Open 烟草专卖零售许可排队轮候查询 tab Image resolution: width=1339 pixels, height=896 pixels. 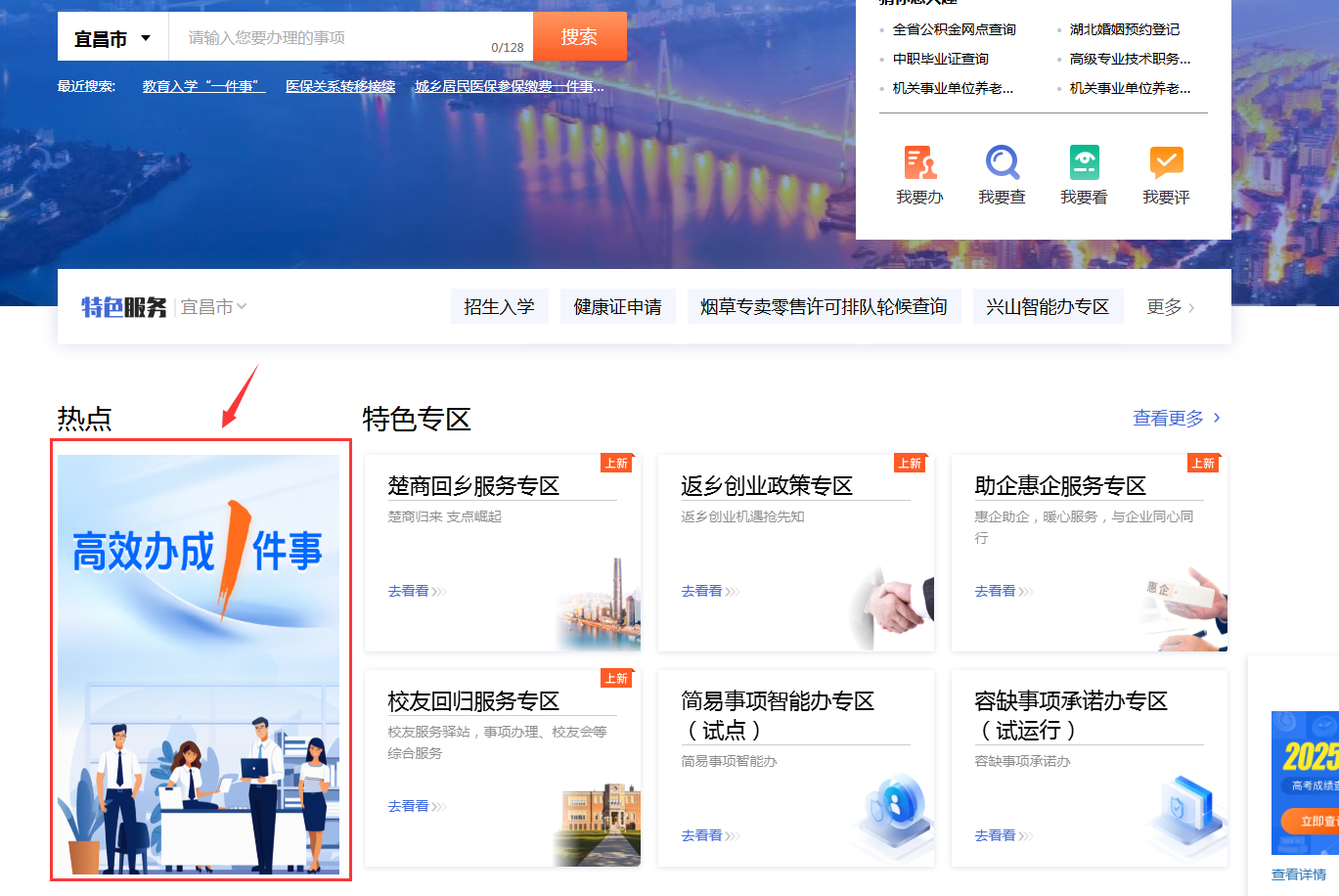pyautogui.click(x=824, y=307)
